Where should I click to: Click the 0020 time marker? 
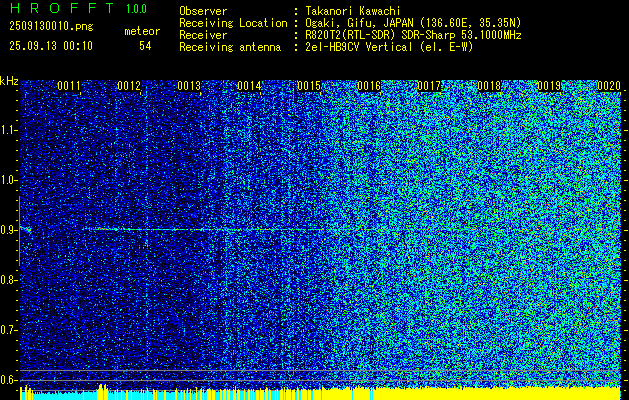pyautogui.click(x=609, y=86)
